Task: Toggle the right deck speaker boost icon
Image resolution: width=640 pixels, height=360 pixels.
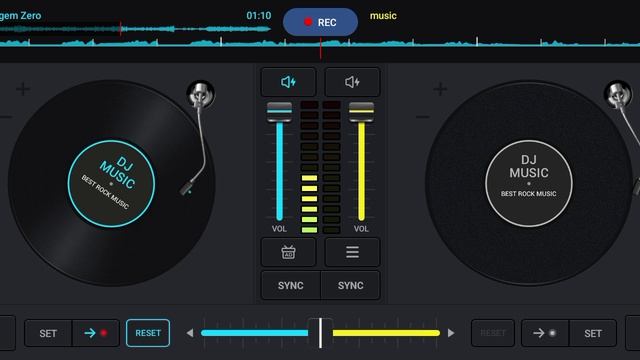Action: tap(352, 82)
